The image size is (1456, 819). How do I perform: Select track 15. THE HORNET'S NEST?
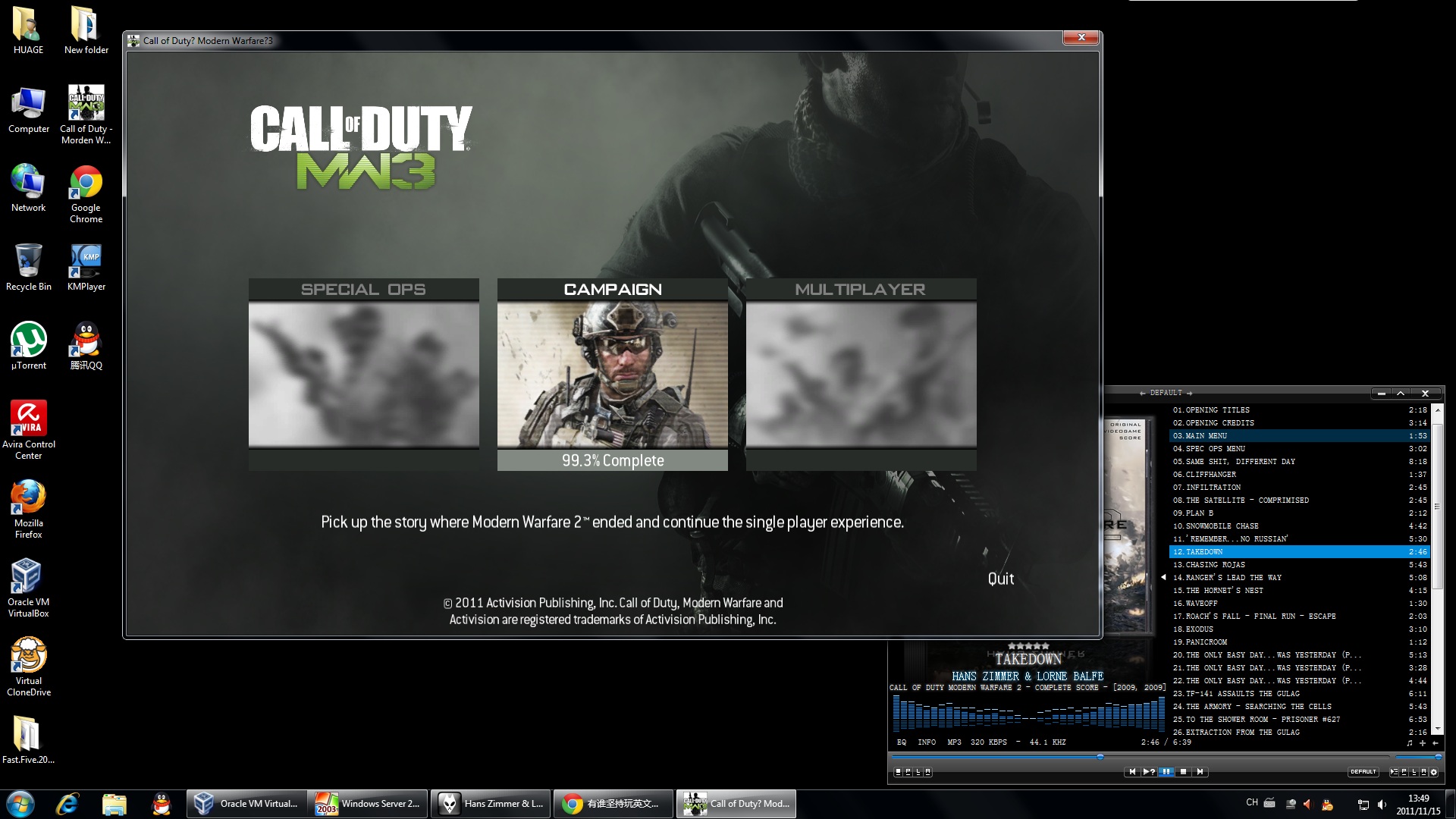pyautogui.click(x=1300, y=590)
